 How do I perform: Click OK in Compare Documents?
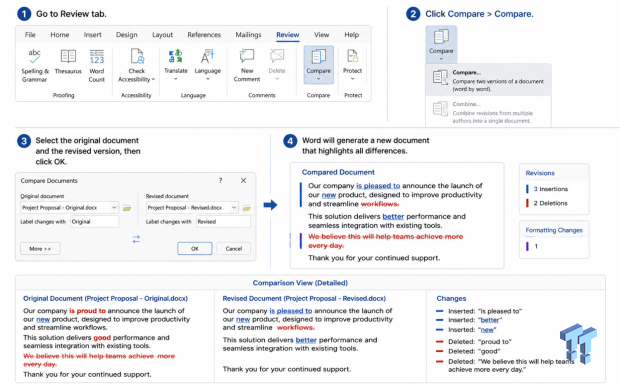point(195,249)
